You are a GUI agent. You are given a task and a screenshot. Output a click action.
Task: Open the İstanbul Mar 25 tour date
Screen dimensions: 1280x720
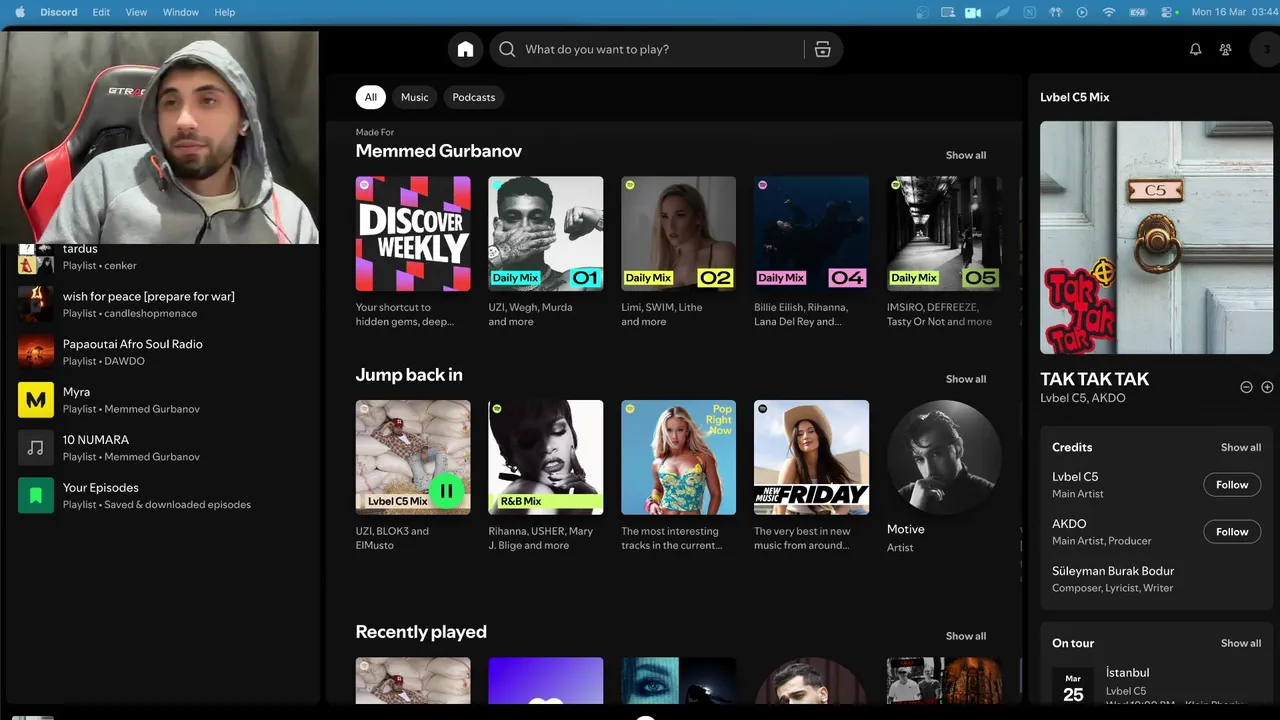pyautogui.click(x=1156, y=685)
